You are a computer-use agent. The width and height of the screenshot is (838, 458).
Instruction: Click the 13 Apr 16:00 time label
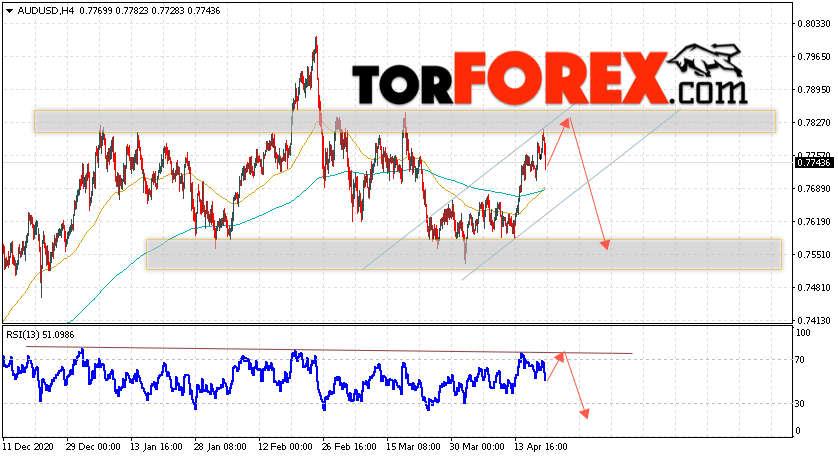[540, 447]
